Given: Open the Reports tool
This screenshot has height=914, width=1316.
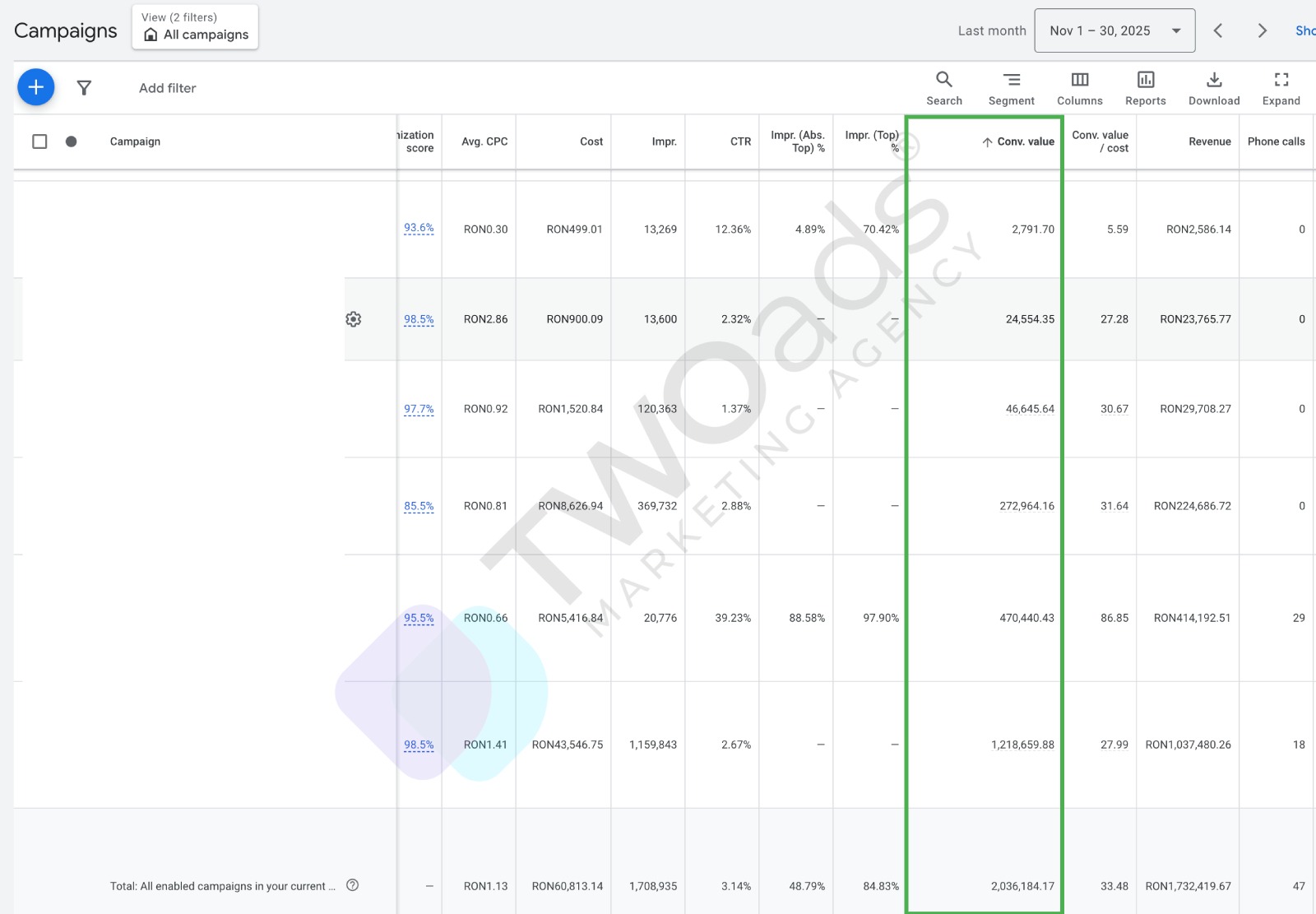Looking at the screenshot, I should pyautogui.click(x=1145, y=88).
